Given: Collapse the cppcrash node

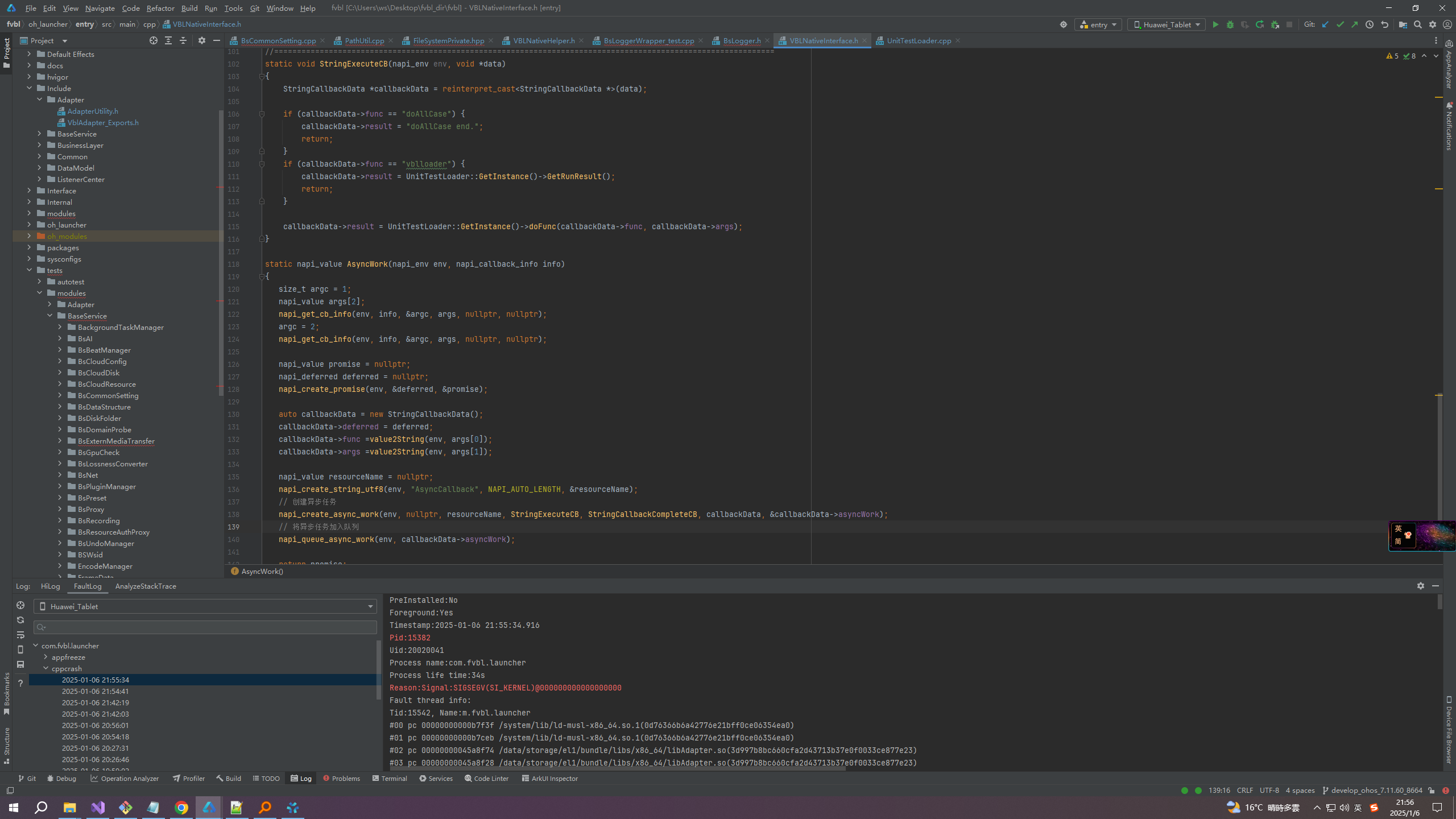Looking at the screenshot, I should [x=46, y=668].
